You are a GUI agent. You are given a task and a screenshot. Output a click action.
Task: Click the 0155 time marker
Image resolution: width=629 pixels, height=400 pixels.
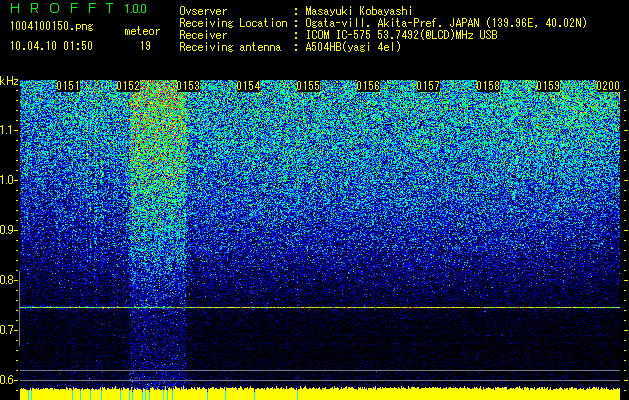[x=308, y=86]
